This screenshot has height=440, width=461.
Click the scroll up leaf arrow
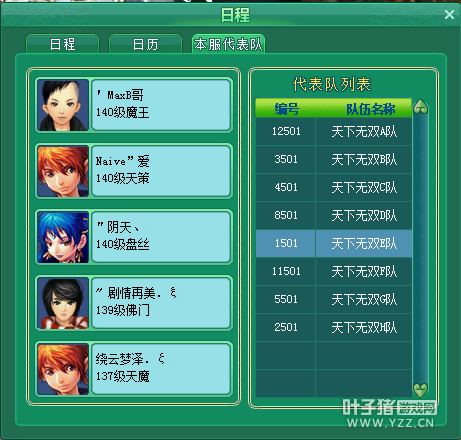point(420,107)
